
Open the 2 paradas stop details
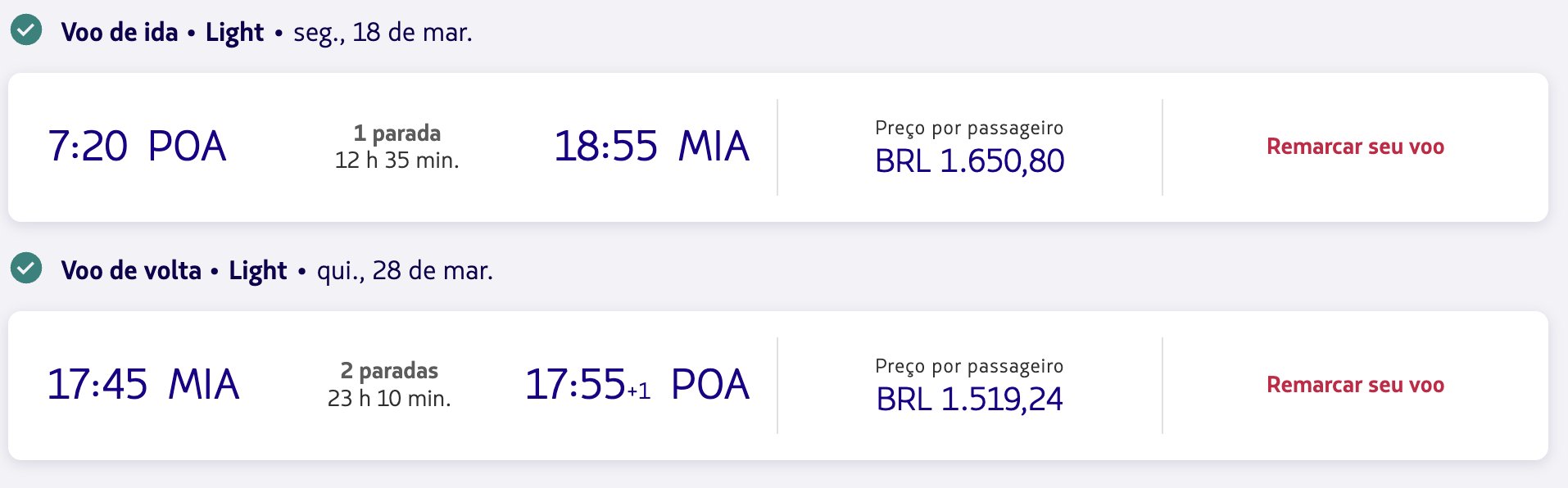(x=389, y=371)
